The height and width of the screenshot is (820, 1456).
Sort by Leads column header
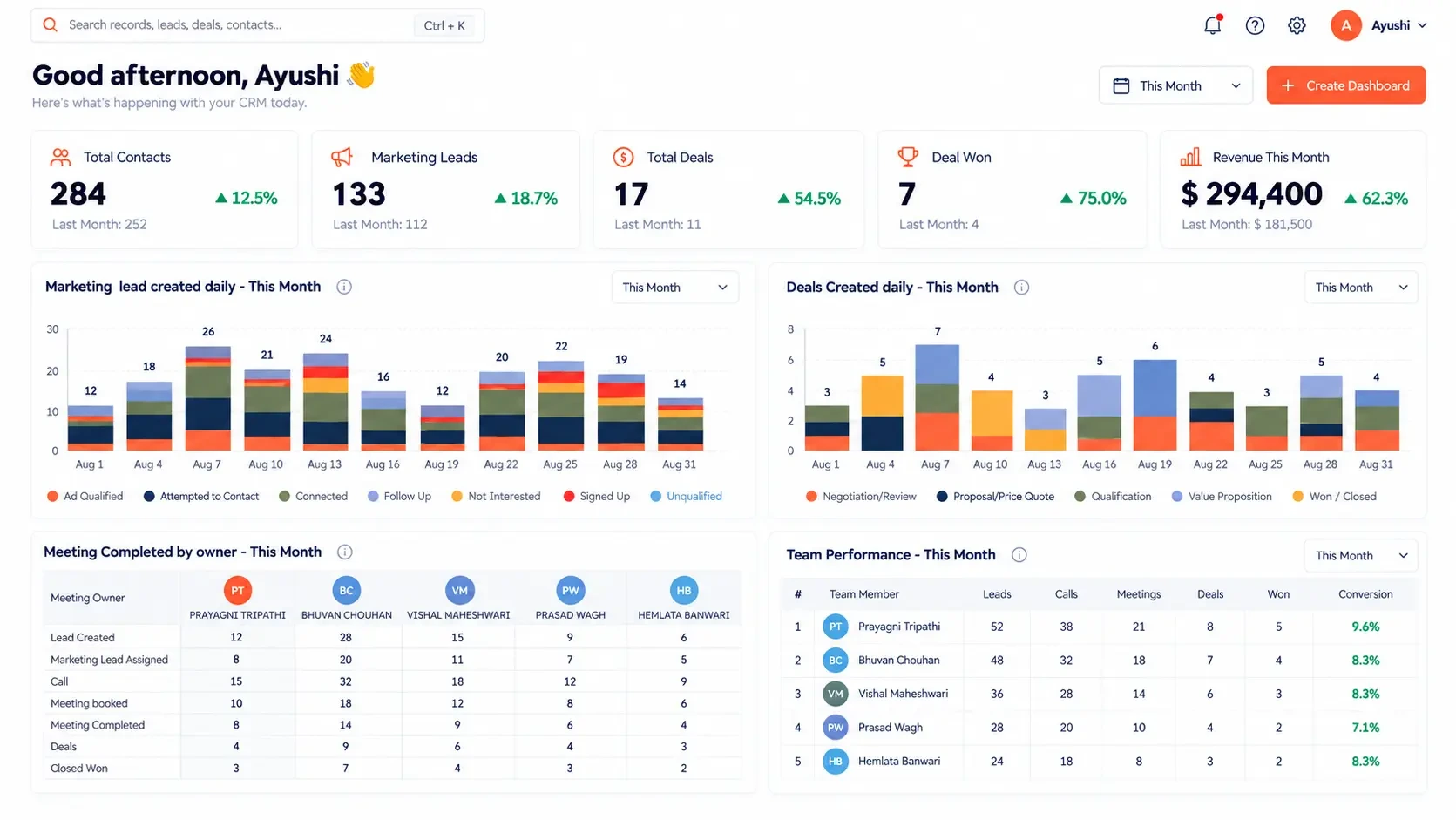click(997, 594)
